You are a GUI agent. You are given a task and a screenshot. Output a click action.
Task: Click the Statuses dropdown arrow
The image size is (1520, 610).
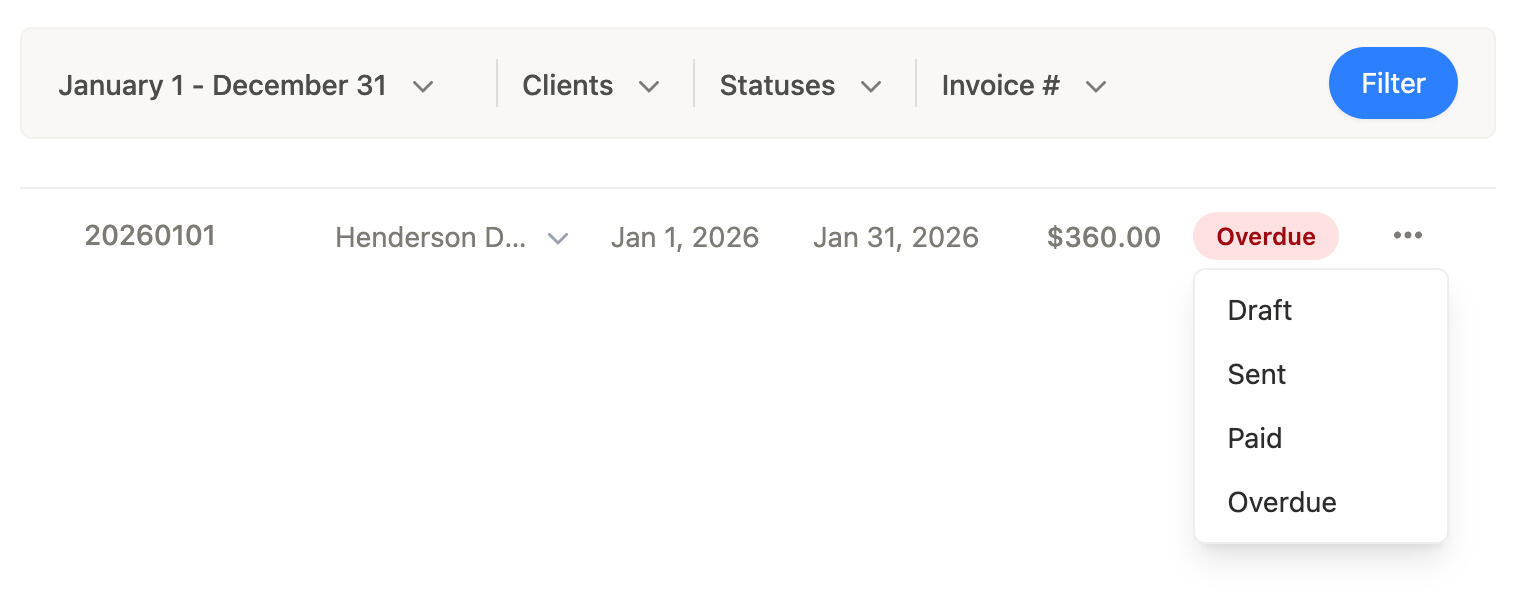pos(871,87)
